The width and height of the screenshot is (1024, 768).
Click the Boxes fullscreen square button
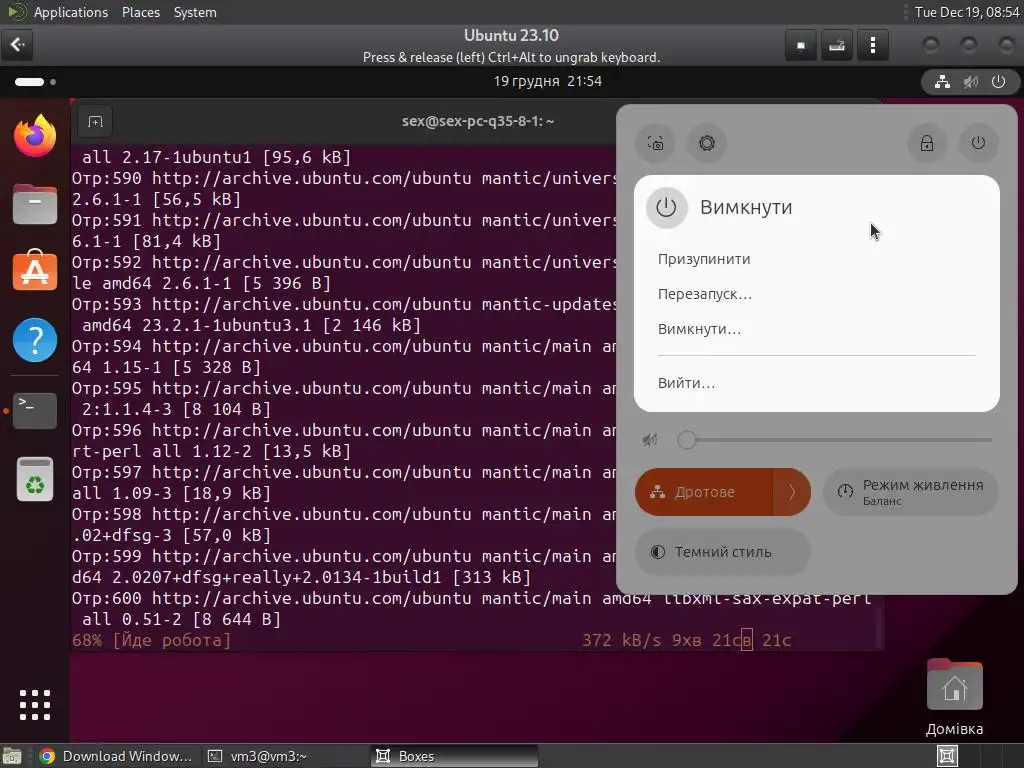coord(801,45)
